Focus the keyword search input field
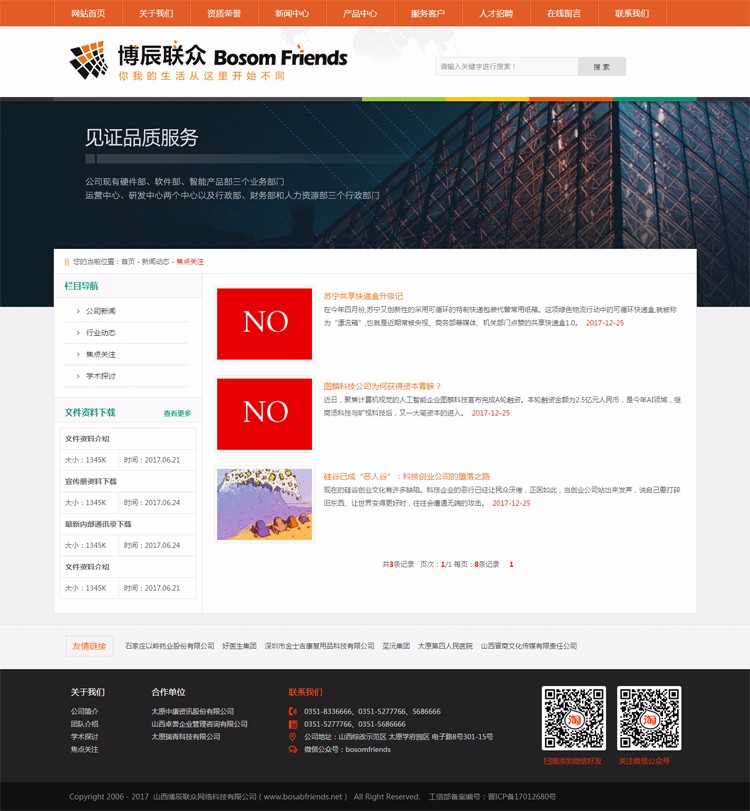750x811 pixels. coord(506,67)
